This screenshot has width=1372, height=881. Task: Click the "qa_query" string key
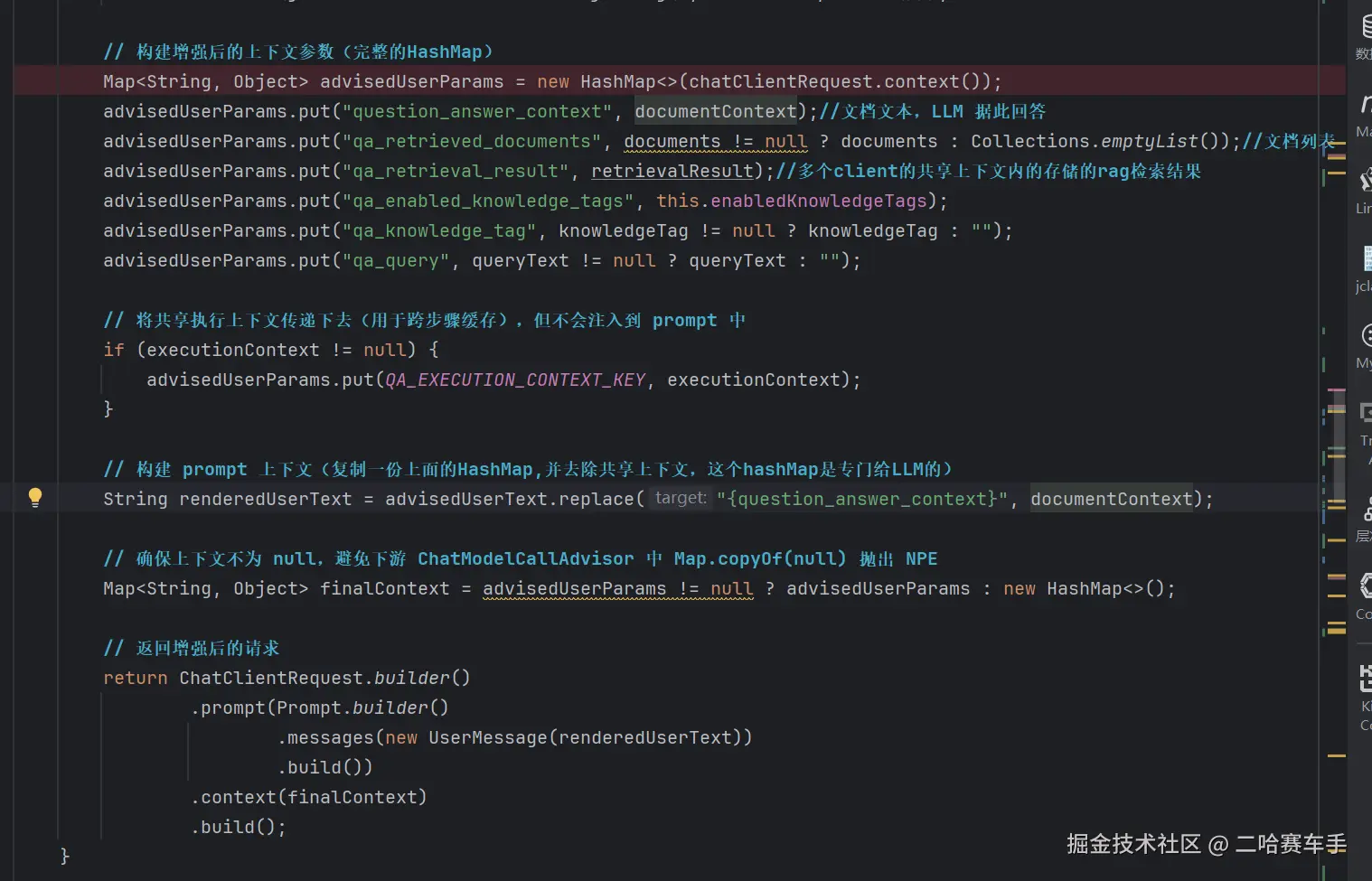point(396,260)
